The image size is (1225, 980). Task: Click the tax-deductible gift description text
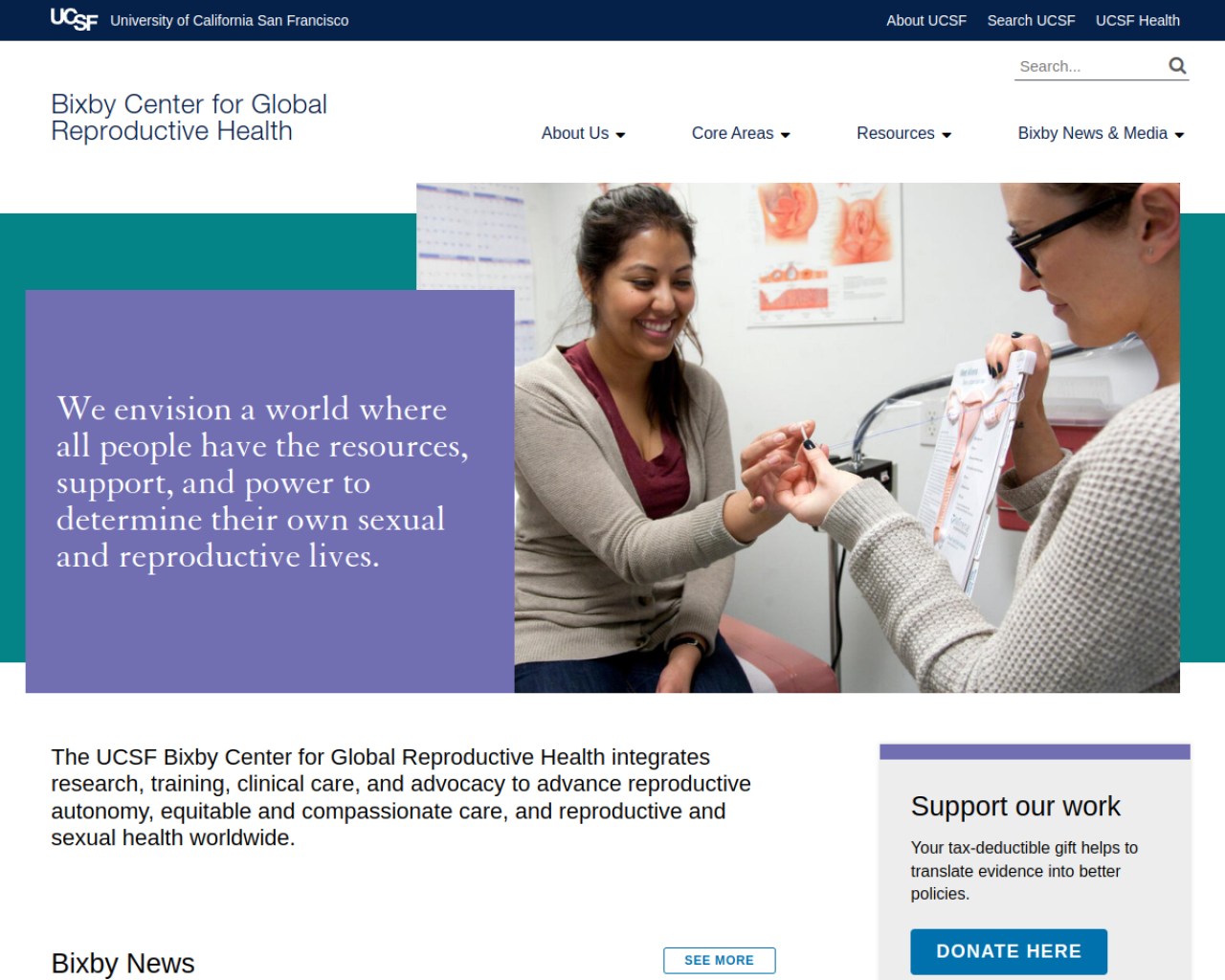(x=1024, y=871)
